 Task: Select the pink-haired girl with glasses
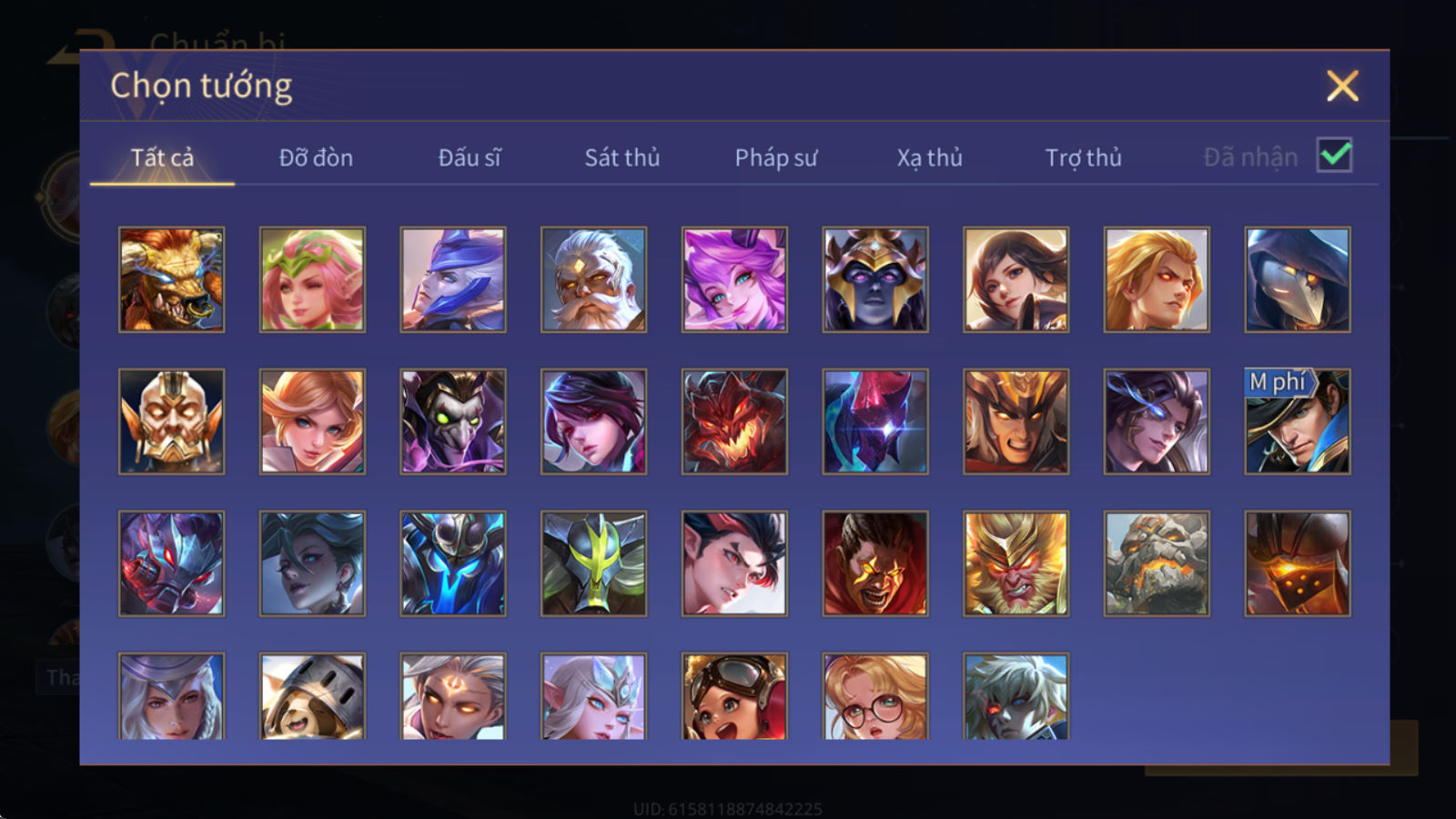point(875,696)
